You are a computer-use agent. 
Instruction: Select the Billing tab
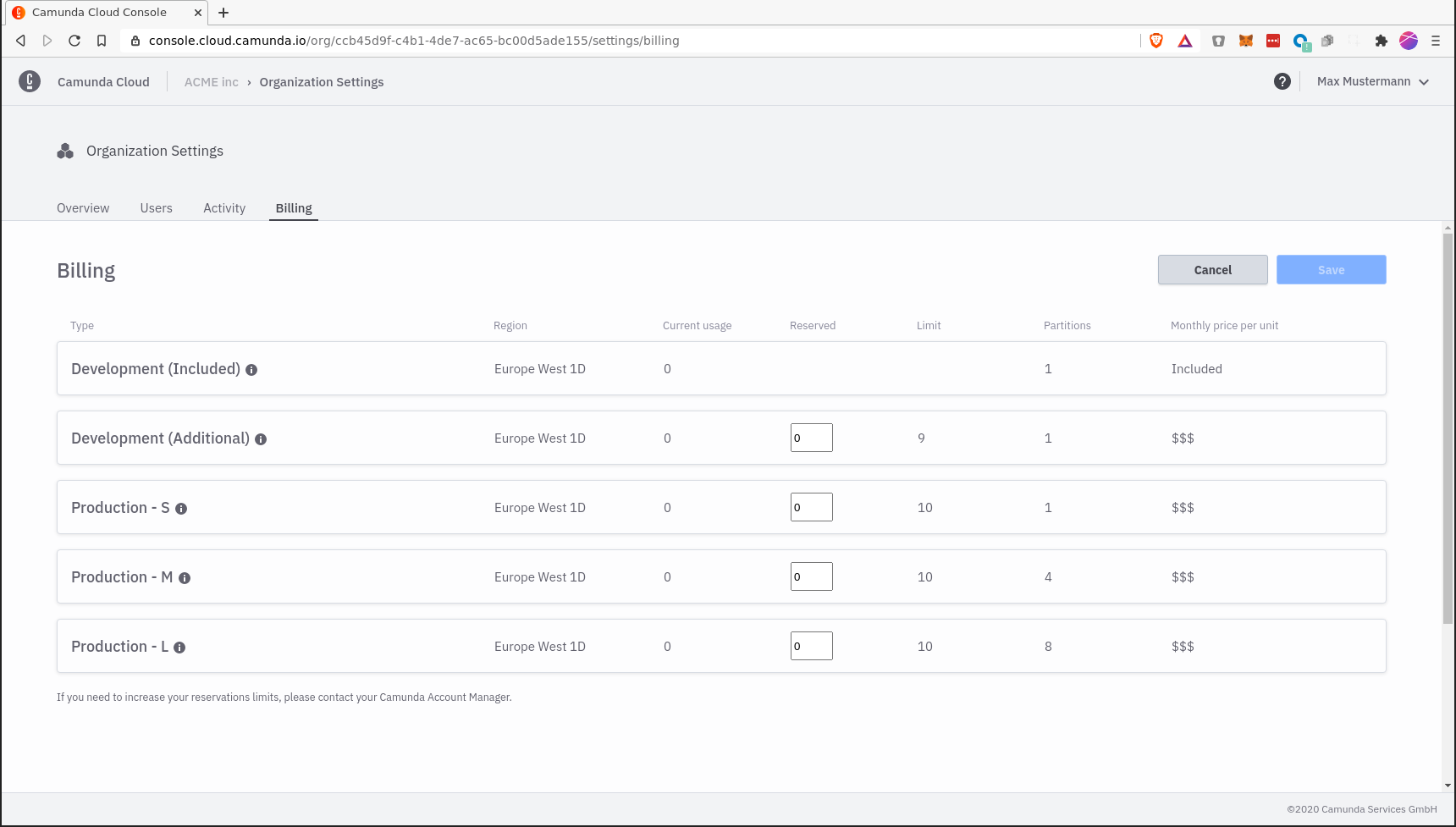pyautogui.click(x=294, y=208)
